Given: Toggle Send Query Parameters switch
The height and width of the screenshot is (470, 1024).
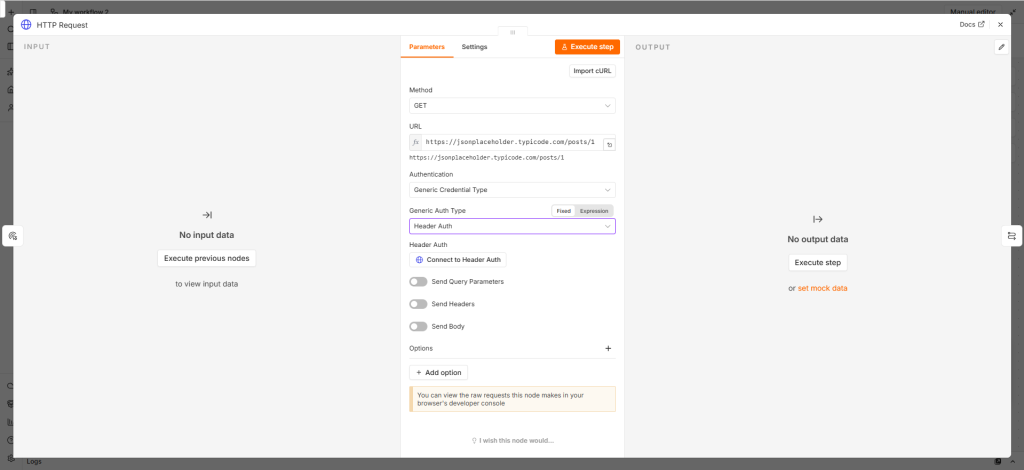Looking at the screenshot, I should 418,282.
